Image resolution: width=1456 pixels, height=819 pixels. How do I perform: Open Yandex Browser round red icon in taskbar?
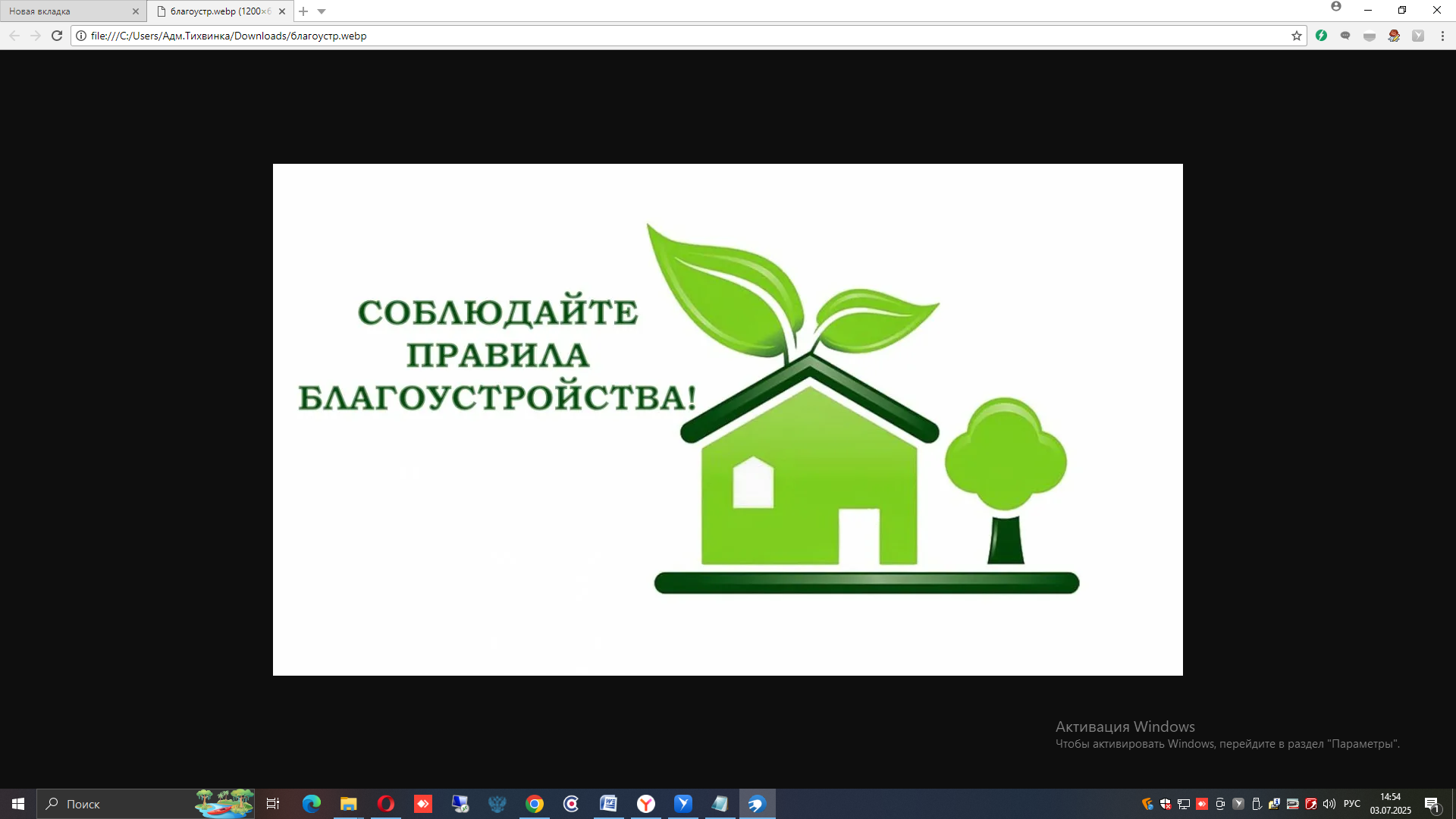coord(646,804)
